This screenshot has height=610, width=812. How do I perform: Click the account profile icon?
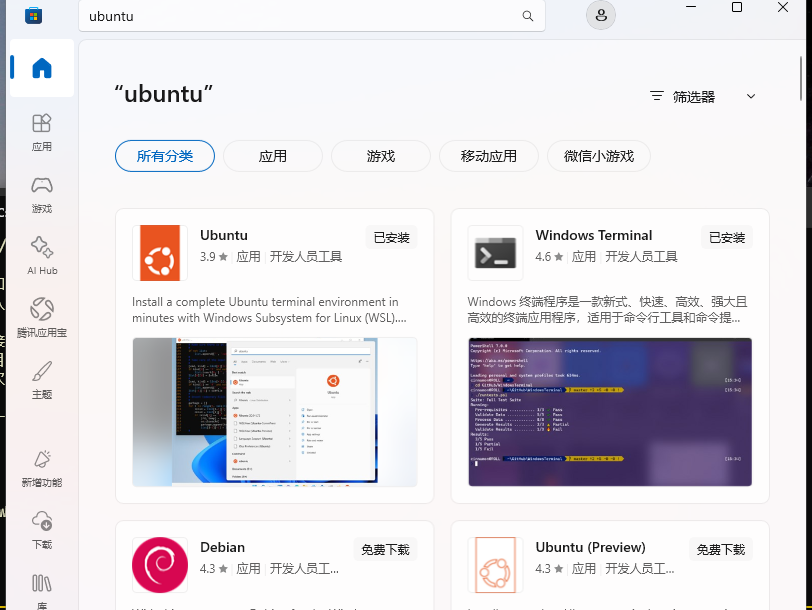tap(600, 15)
